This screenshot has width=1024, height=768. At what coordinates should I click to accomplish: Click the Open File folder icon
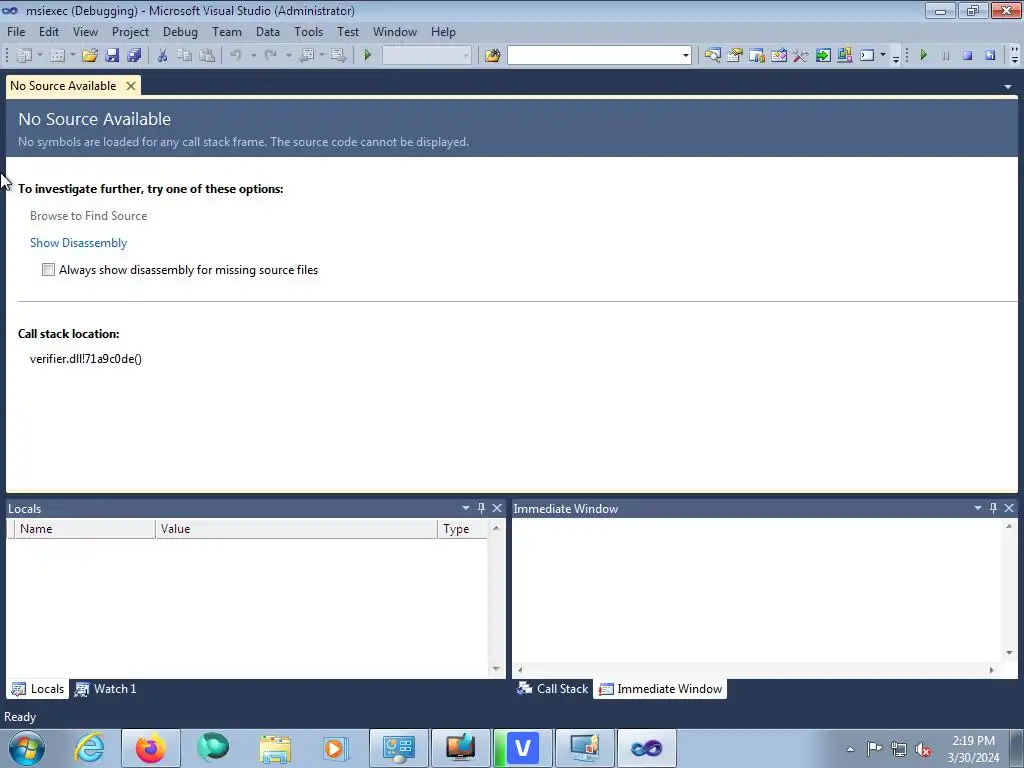90,56
